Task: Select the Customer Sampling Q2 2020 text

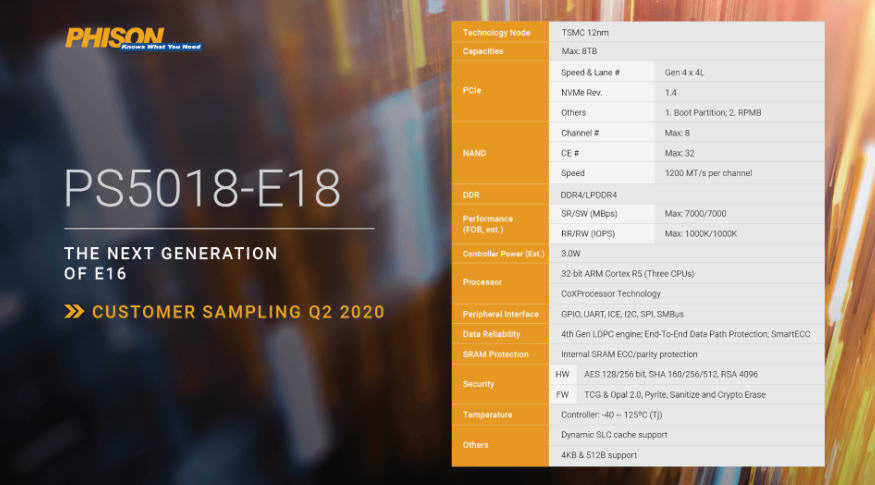Action: click(238, 311)
